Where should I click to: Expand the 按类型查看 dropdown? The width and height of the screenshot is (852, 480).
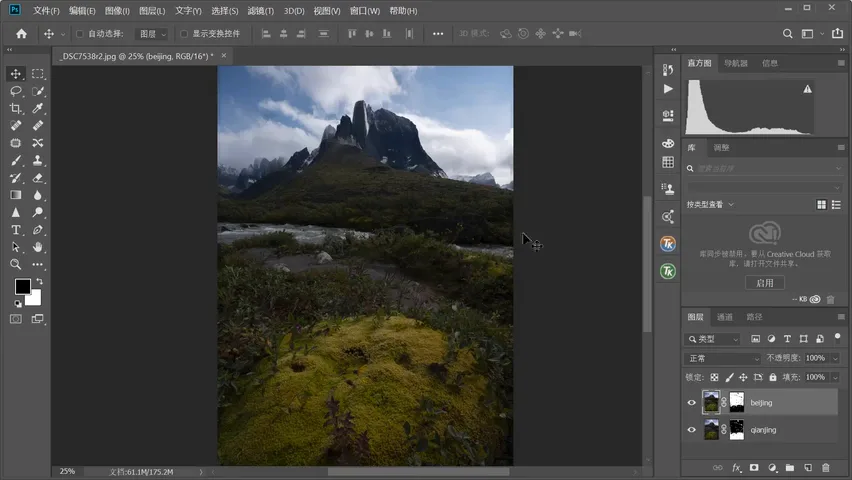point(710,205)
